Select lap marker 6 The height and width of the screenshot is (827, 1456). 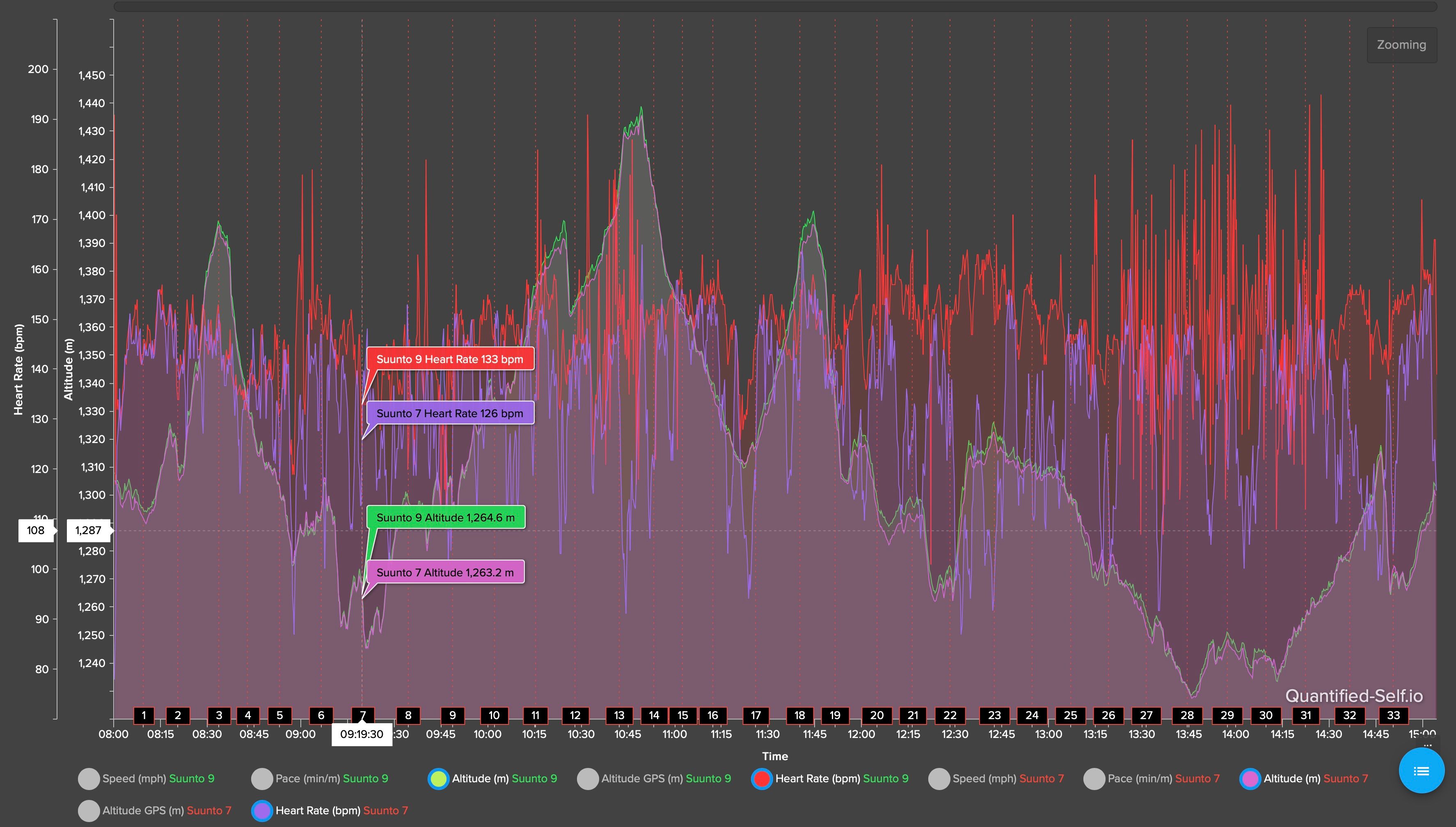pyautogui.click(x=321, y=716)
